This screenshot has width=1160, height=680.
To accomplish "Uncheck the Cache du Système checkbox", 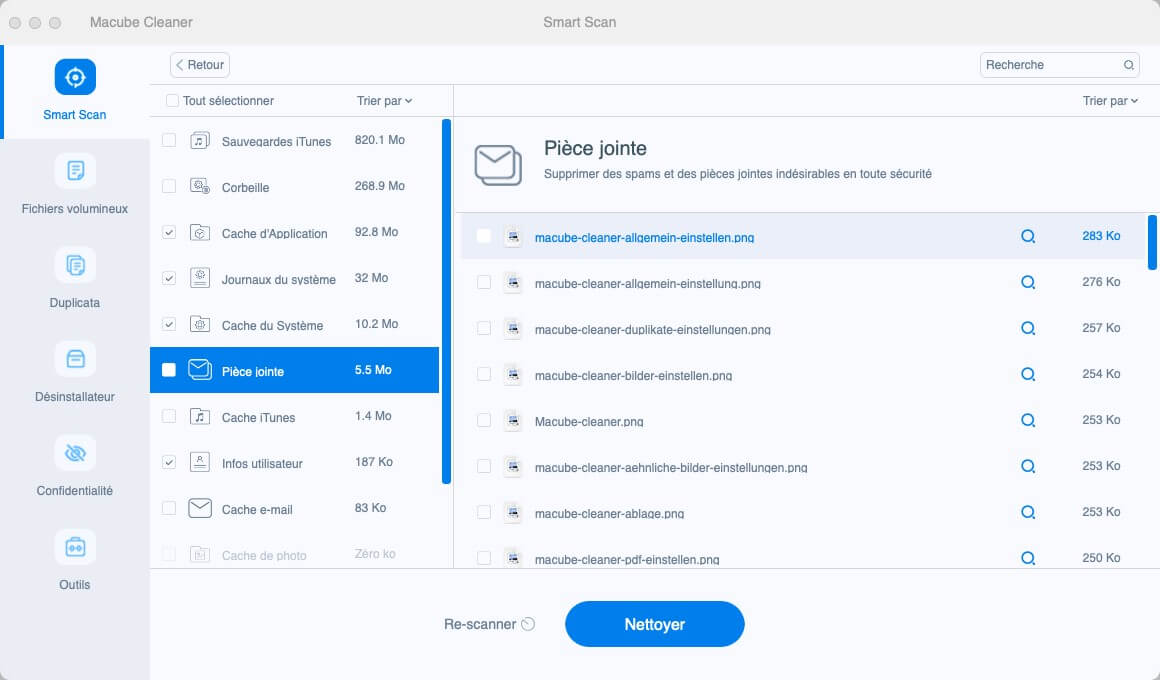I will click(x=169, y=324).
